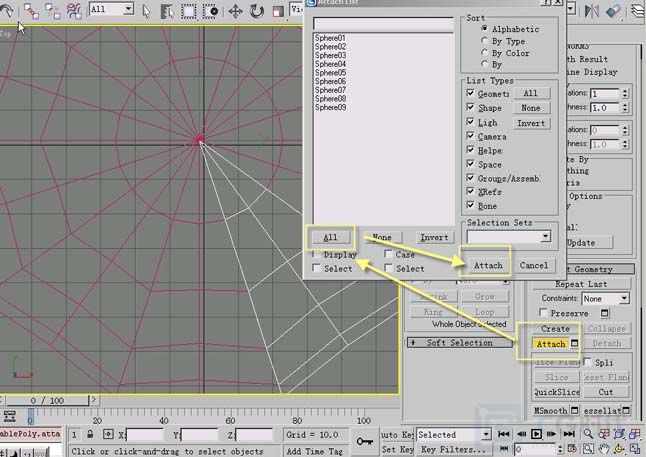Select the By Color sort option
The image size is (646, 457).
484,52
